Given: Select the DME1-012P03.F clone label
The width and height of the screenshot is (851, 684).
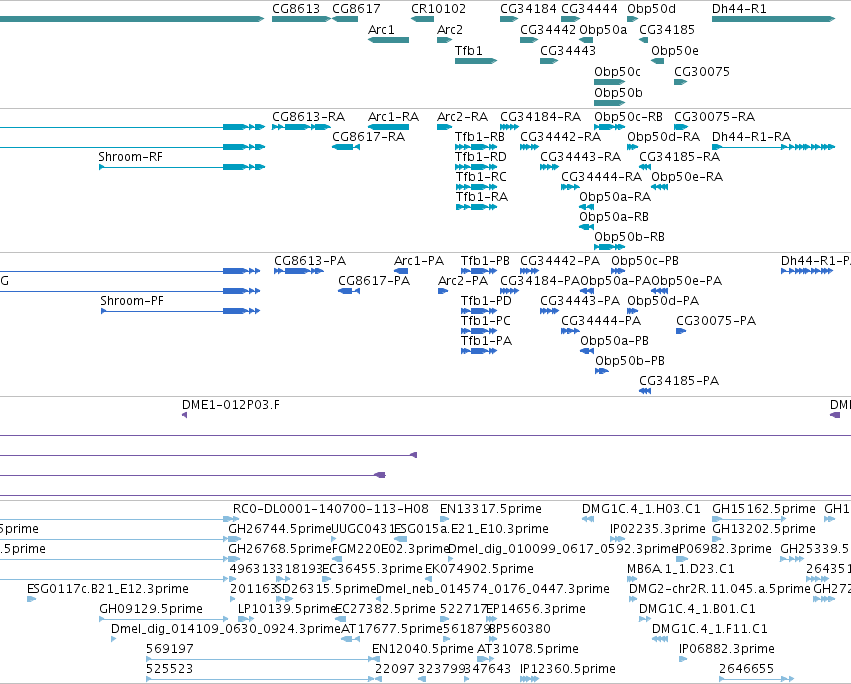Looking at the screenshot, I should tap(231, 405).
